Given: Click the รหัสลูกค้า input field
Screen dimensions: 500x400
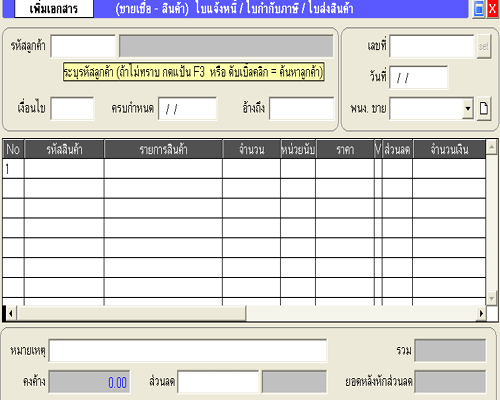Looking at the screenshot, I should coord(83,46).
